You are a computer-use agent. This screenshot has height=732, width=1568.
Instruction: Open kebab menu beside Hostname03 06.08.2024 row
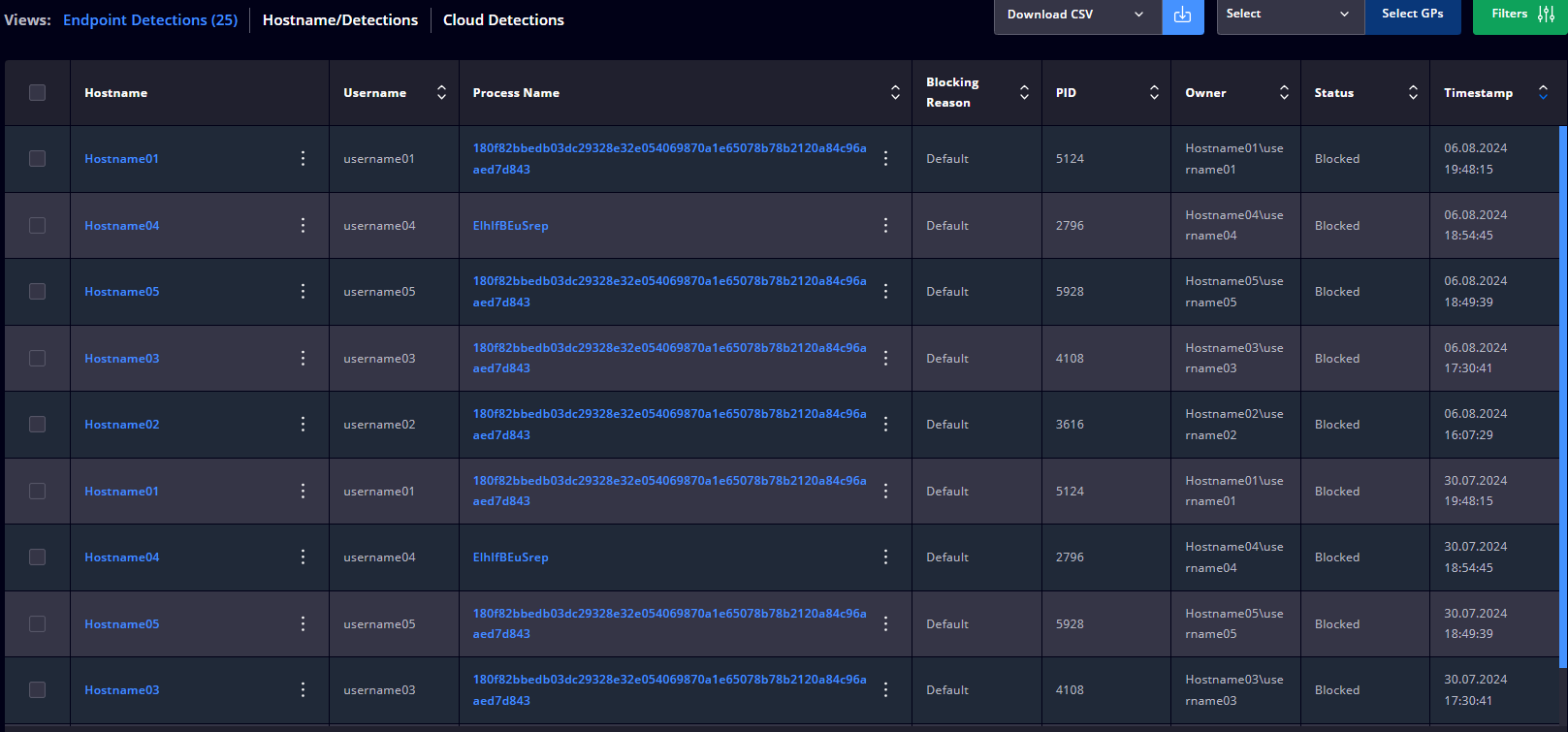pos(303,358)
